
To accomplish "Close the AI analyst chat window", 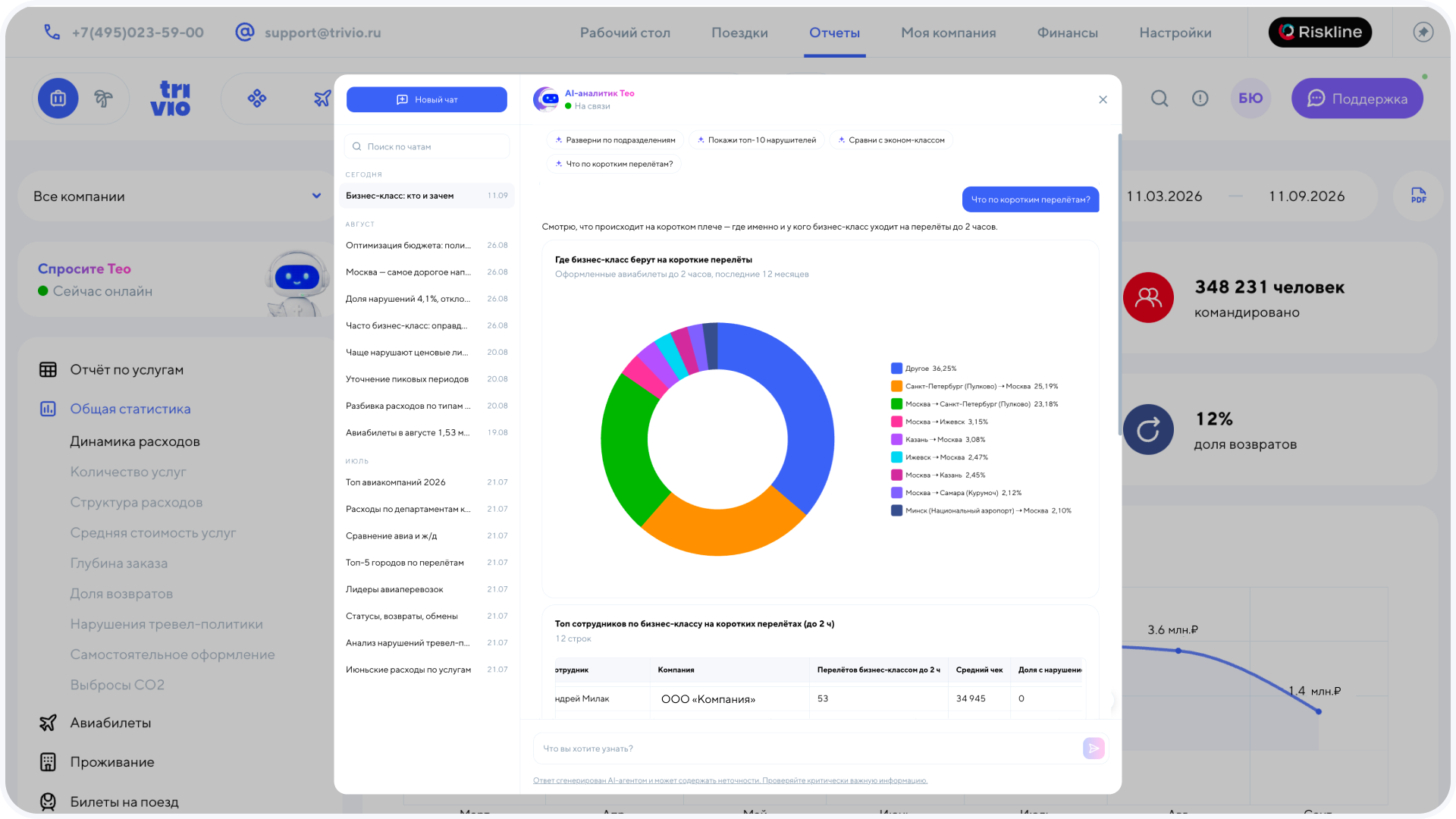I will coord(1103,99).
